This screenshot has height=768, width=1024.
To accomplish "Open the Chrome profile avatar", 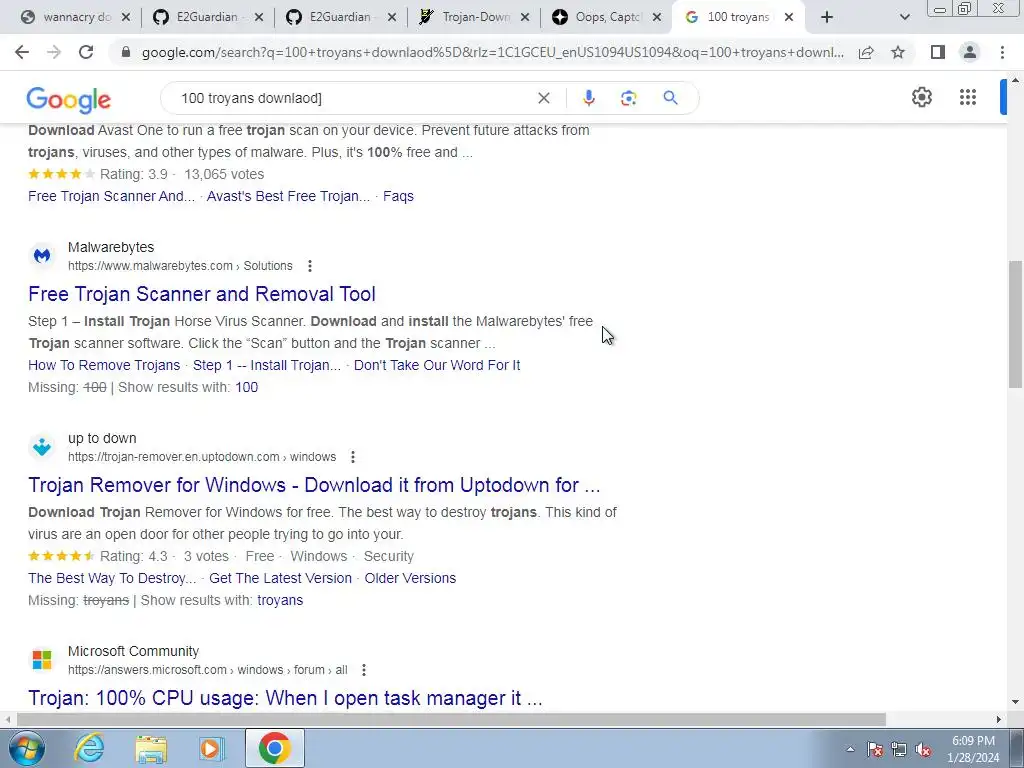I will [970, 52].
